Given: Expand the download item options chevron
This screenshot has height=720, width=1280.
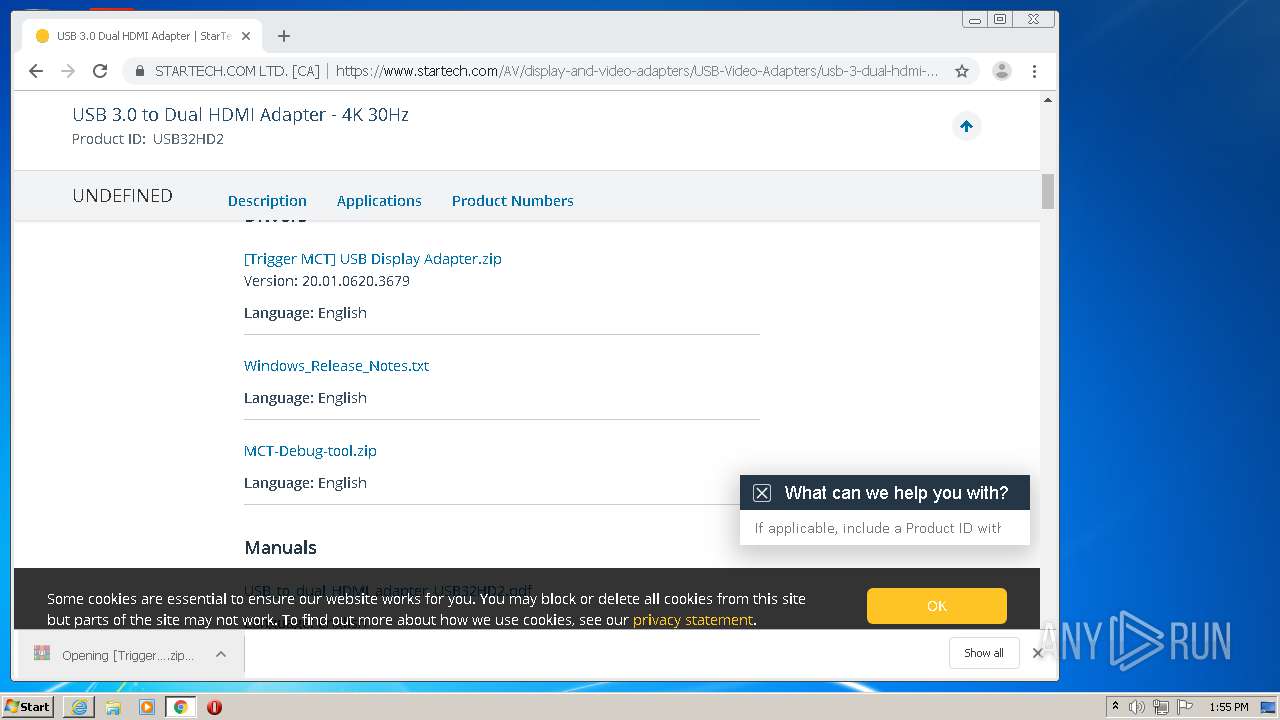Looking at the screenshot, I should [221, 655].
